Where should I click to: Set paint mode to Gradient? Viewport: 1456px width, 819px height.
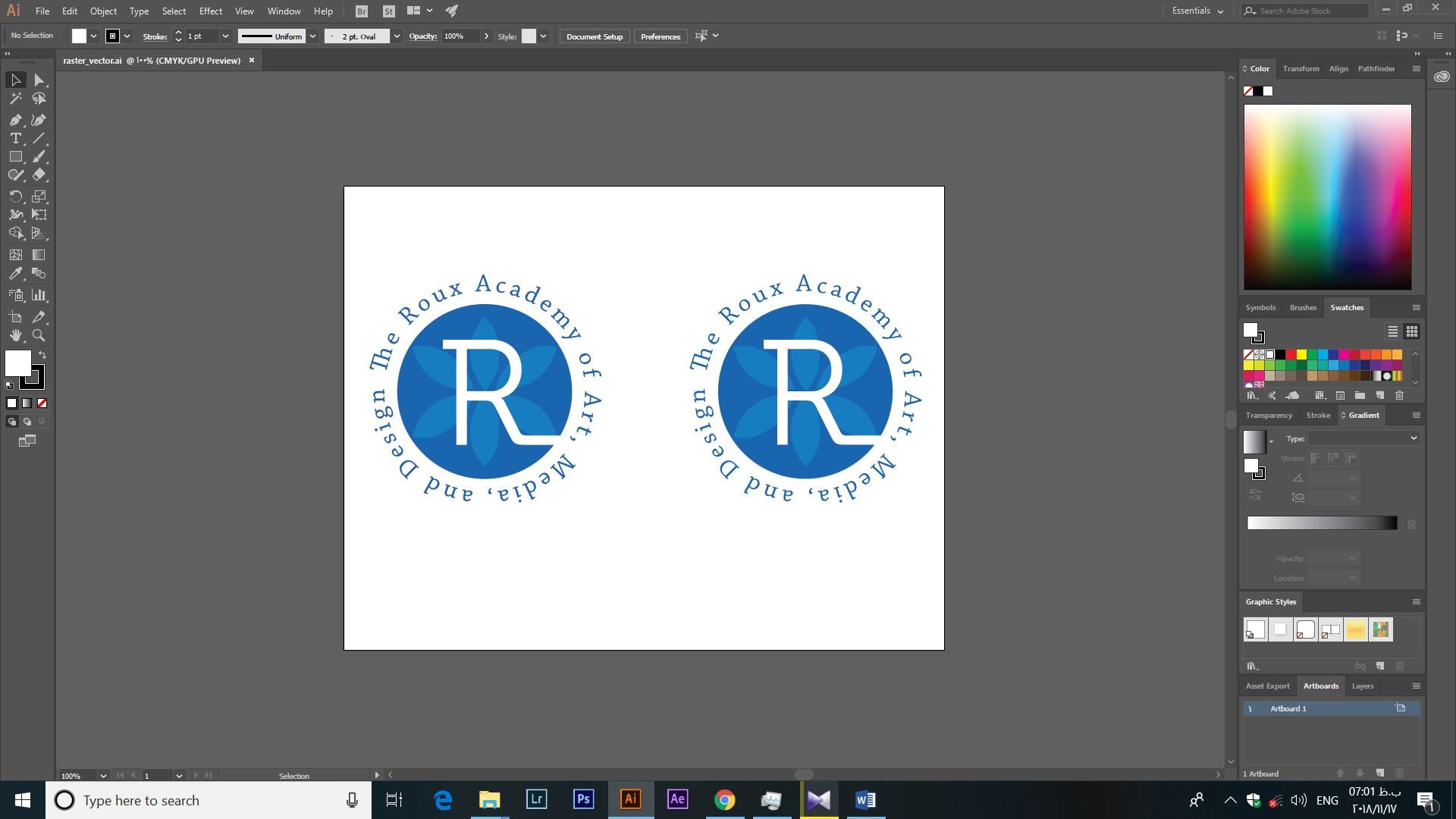tap(27, 403)
